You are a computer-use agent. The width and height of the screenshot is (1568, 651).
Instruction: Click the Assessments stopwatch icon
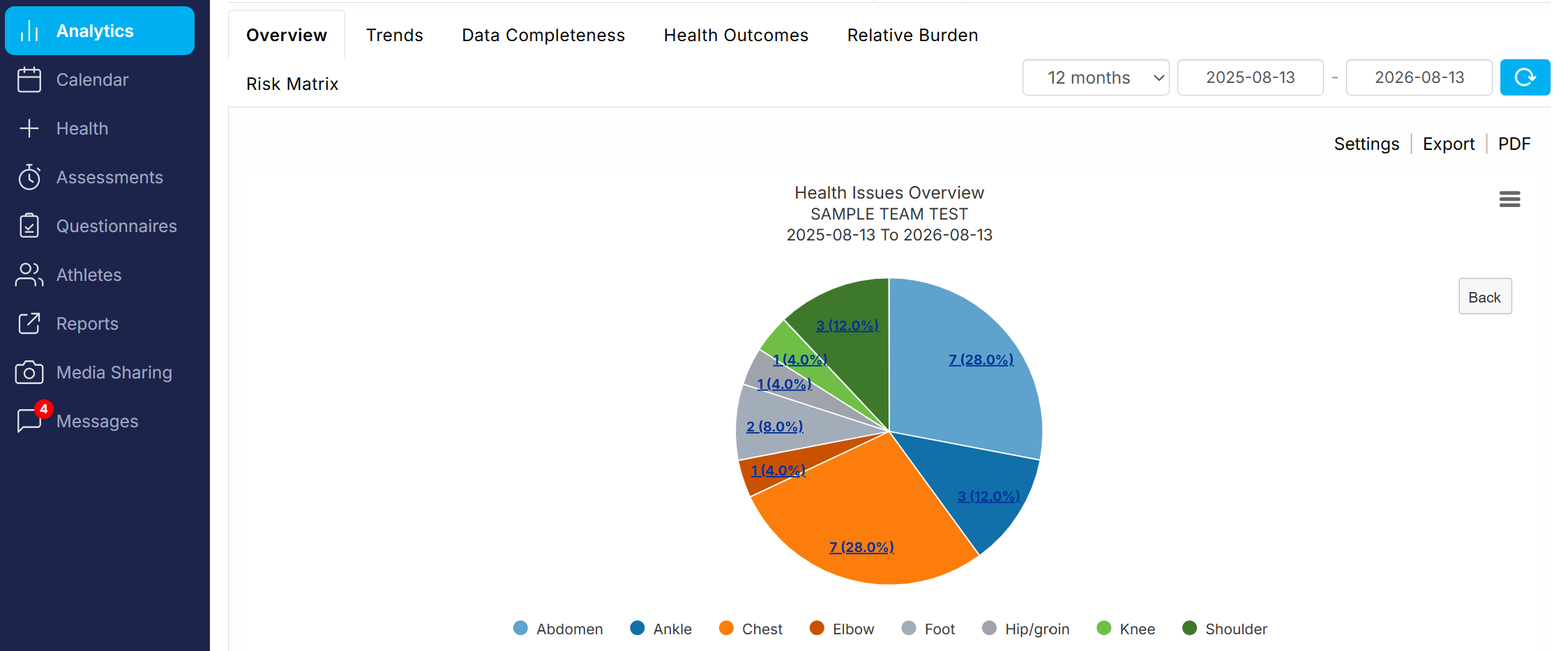[x=29, y=177]
